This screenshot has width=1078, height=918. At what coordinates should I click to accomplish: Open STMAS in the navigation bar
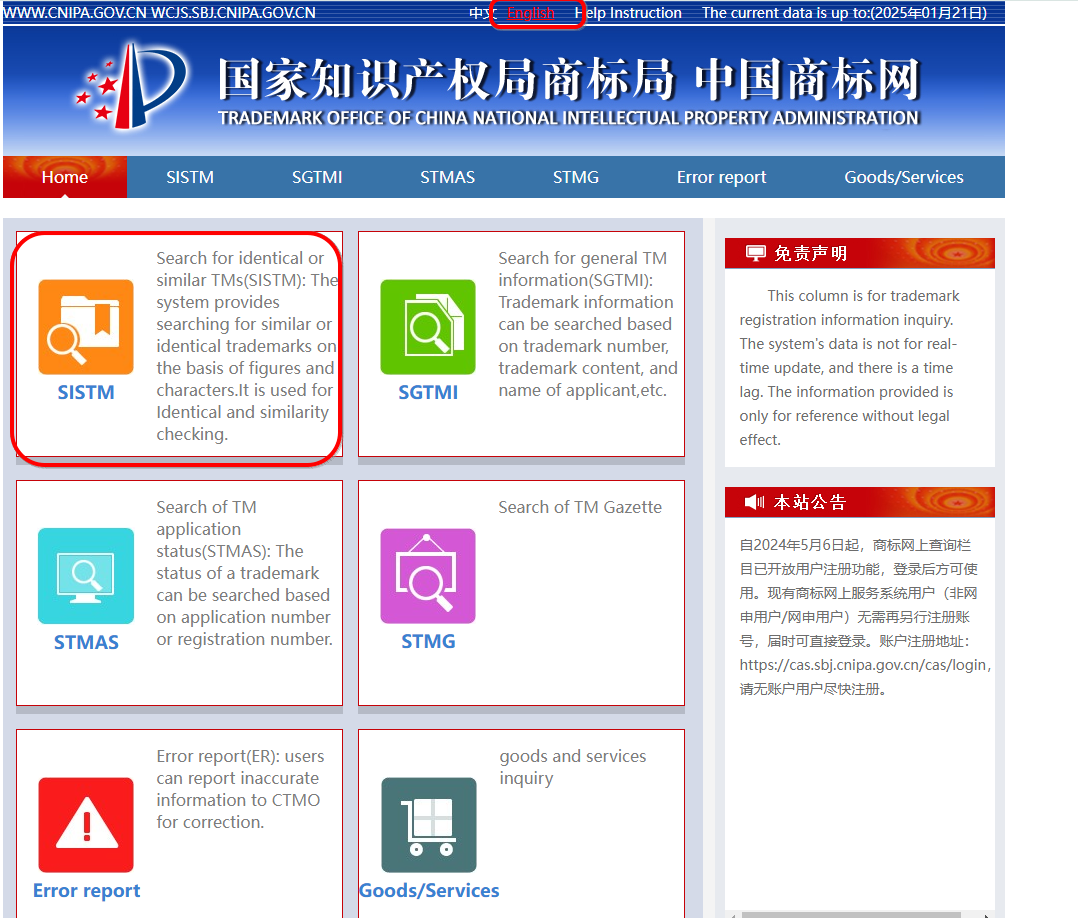448,177
